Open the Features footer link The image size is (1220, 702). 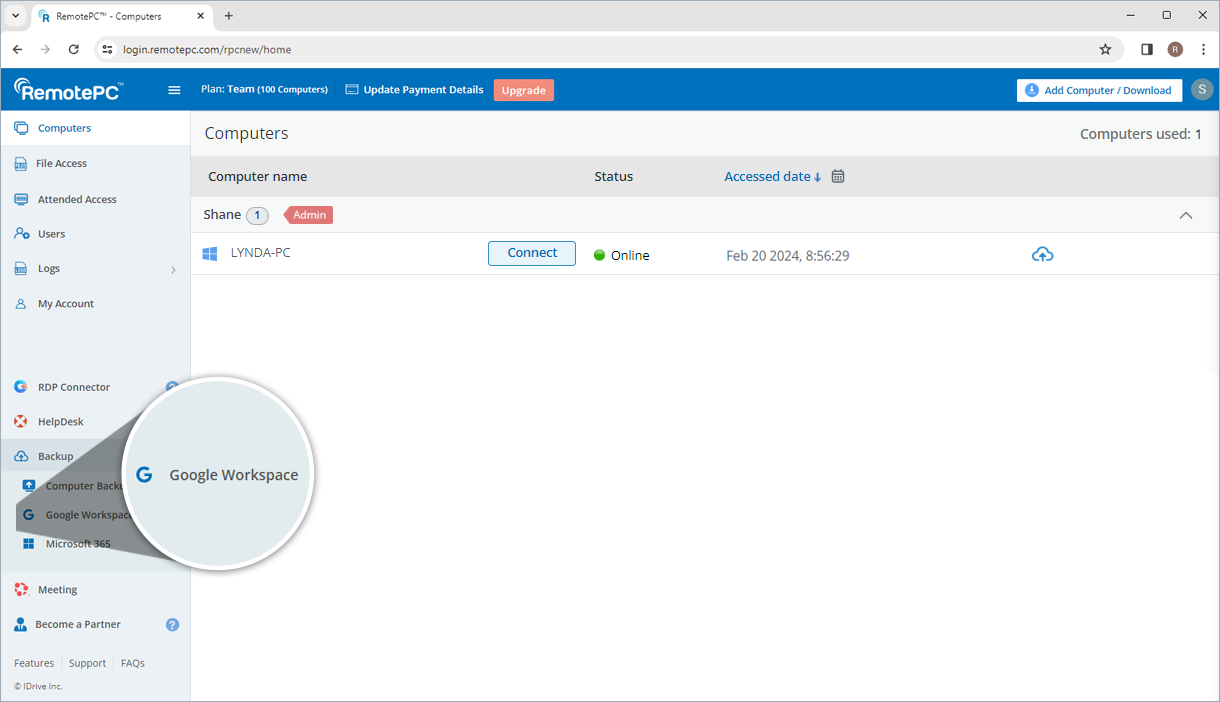(x=34, y=663)
